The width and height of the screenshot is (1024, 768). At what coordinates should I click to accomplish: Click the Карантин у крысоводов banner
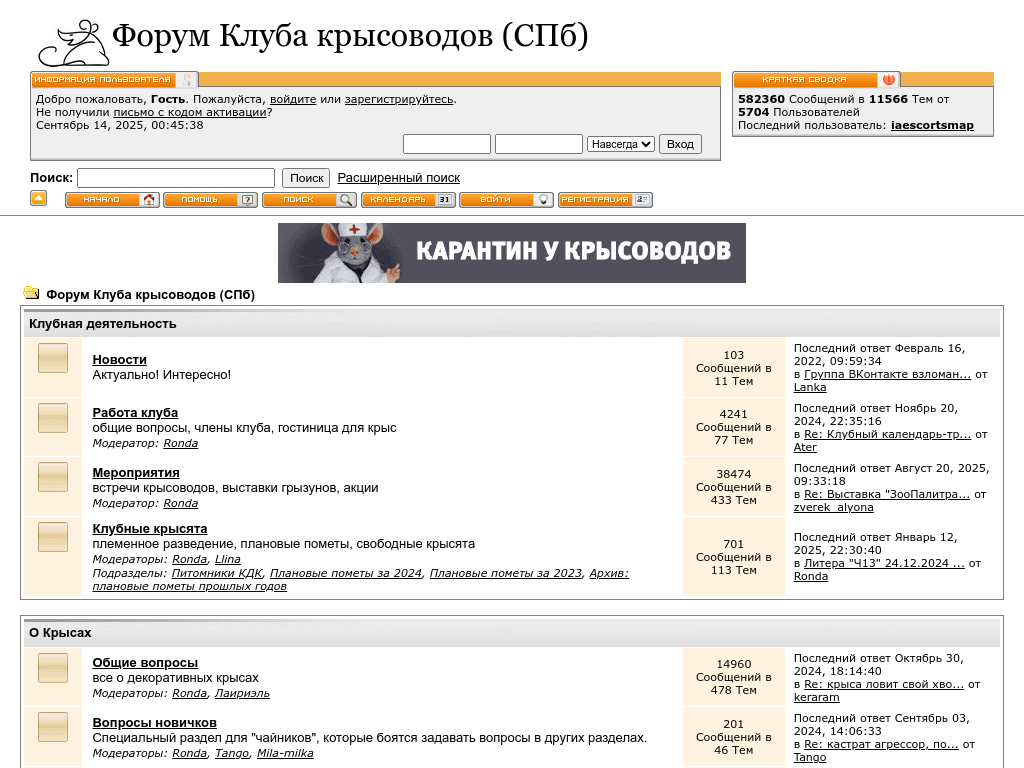click(x=511, y=253)
